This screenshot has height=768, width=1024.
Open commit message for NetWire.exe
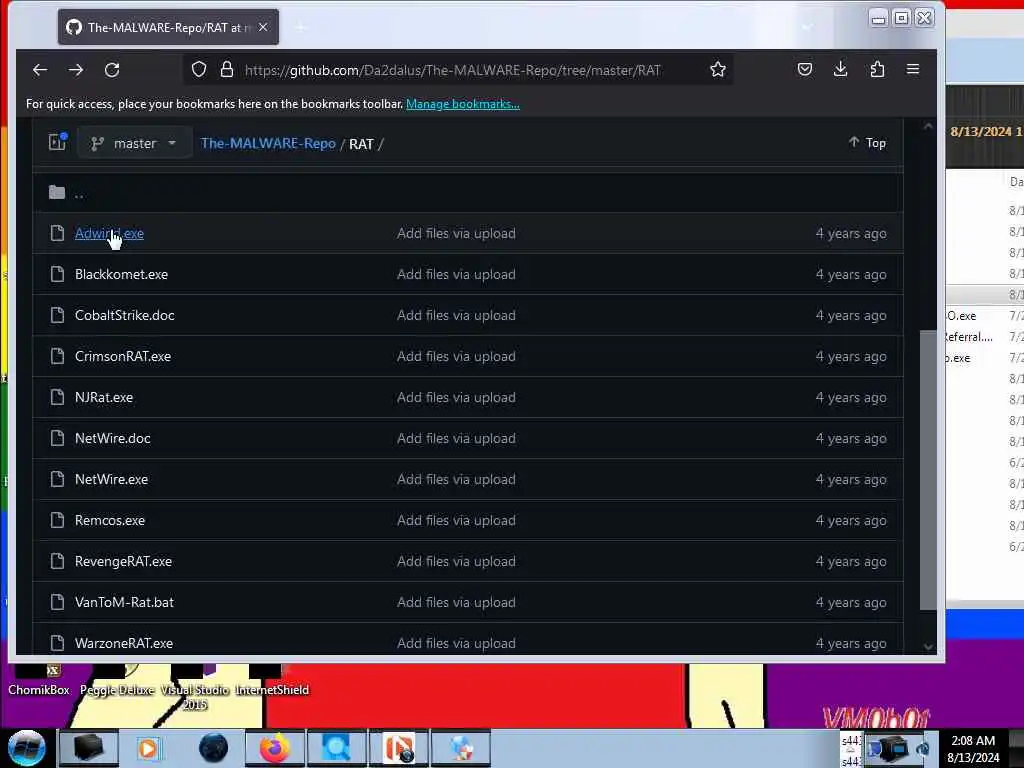(x=456, y=479)
